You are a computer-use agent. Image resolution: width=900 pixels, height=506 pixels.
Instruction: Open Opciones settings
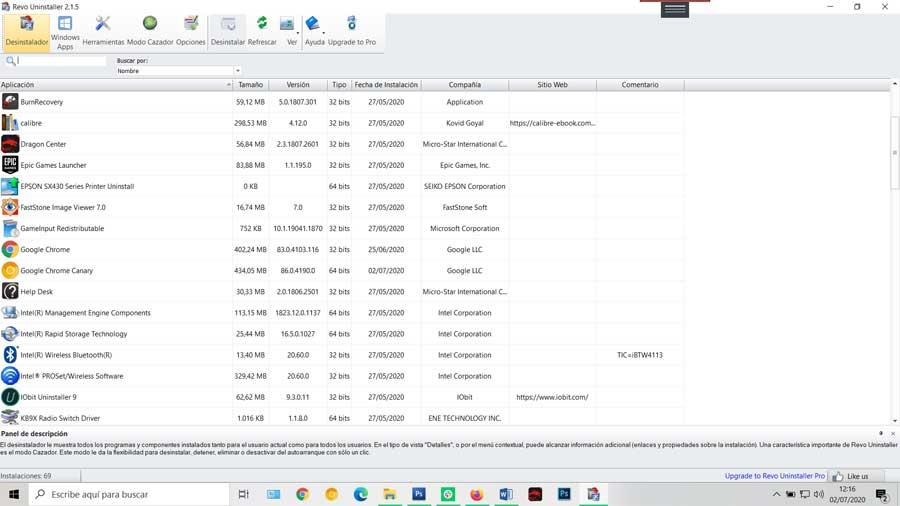click(191, 32)
